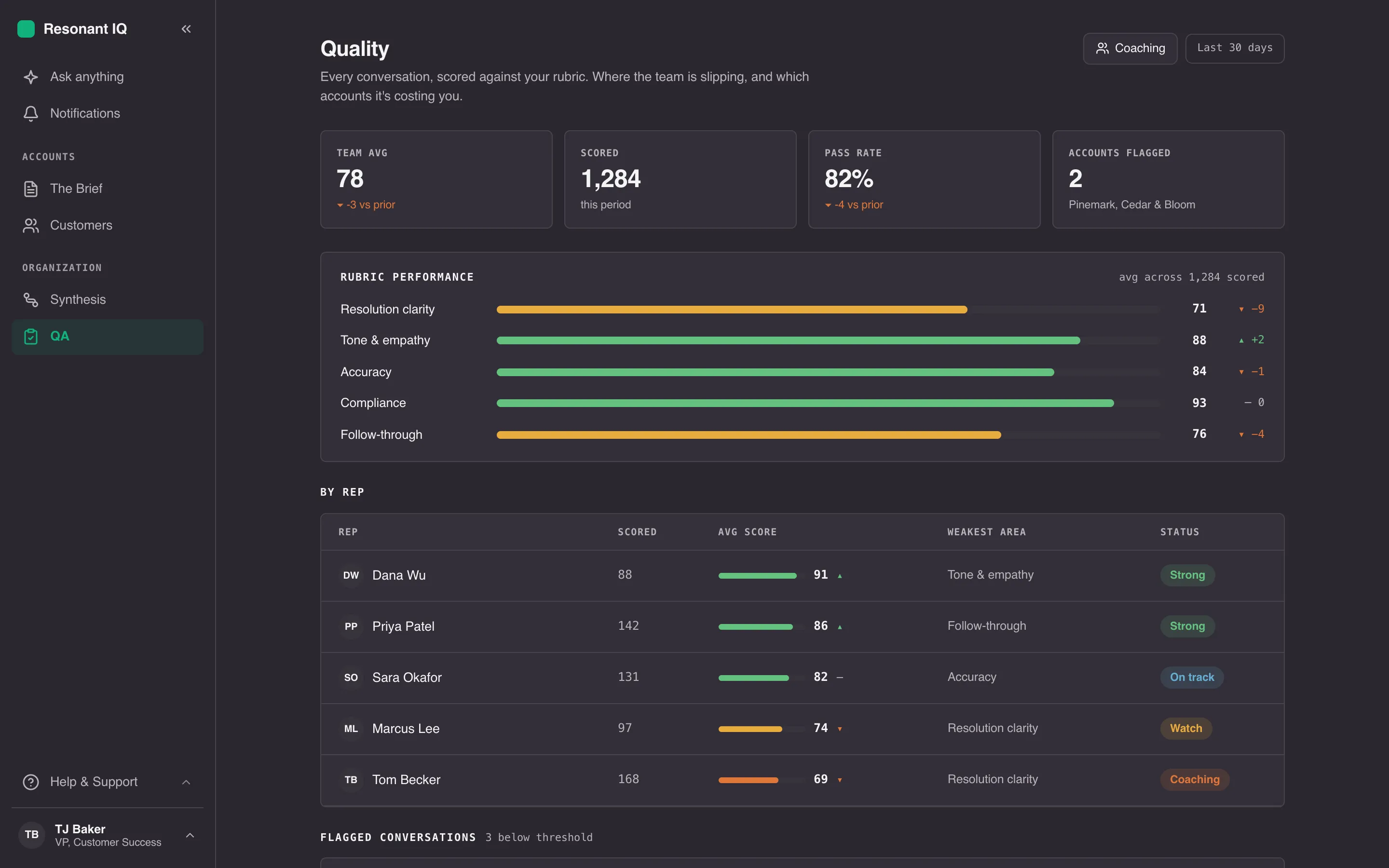This screenshot has width=1389, height=868.
Task: Click the TJ Baker avatar in sidebar
Action: (x=31, y=835)
